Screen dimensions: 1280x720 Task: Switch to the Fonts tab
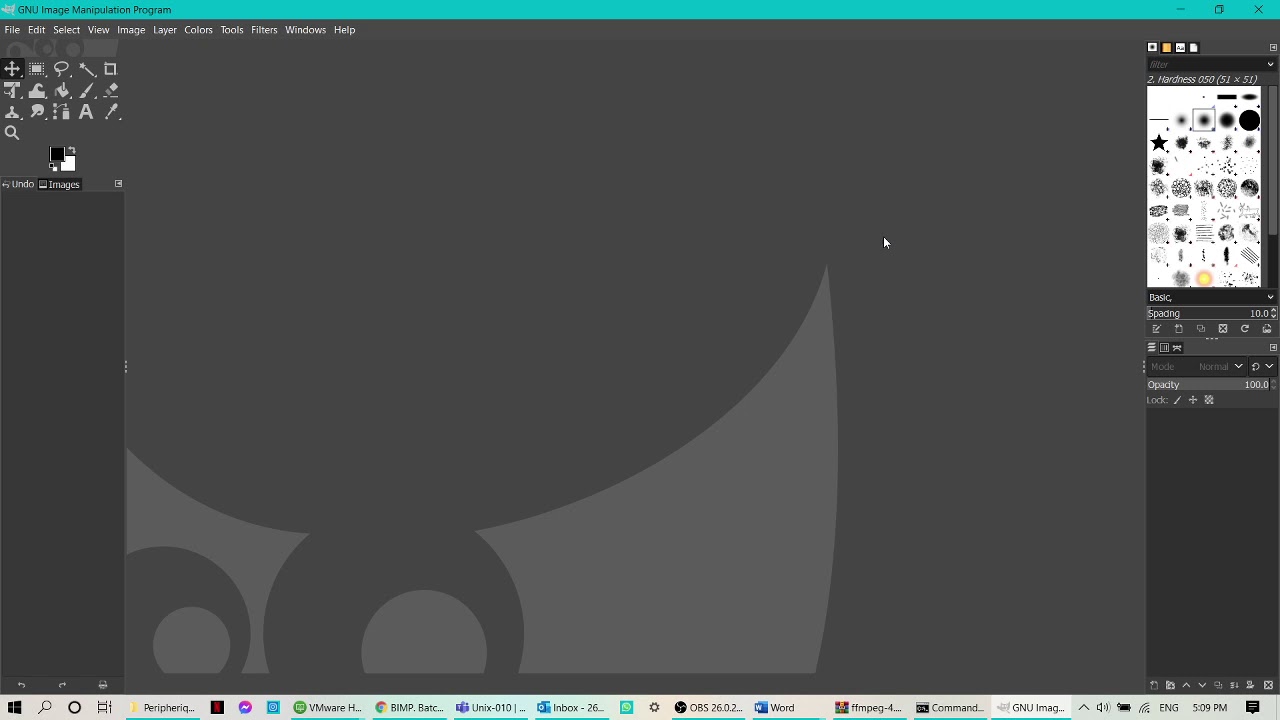(1180, 47)
